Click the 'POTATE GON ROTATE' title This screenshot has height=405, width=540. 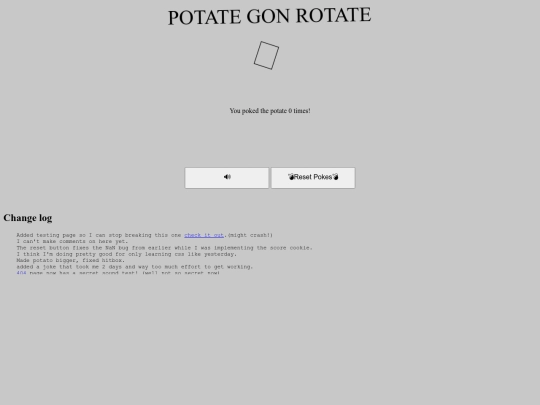270,16
